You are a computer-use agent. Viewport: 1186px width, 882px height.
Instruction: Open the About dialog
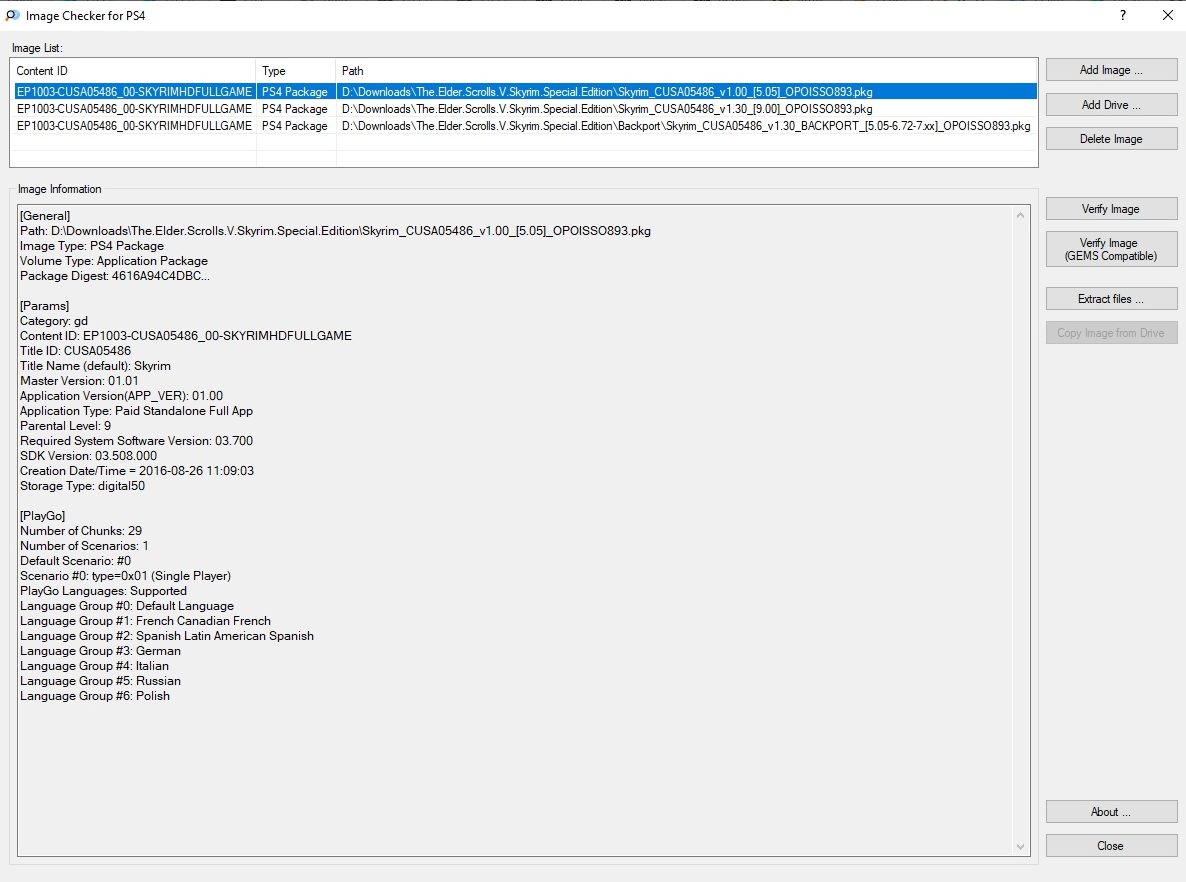pos(1111,812)
